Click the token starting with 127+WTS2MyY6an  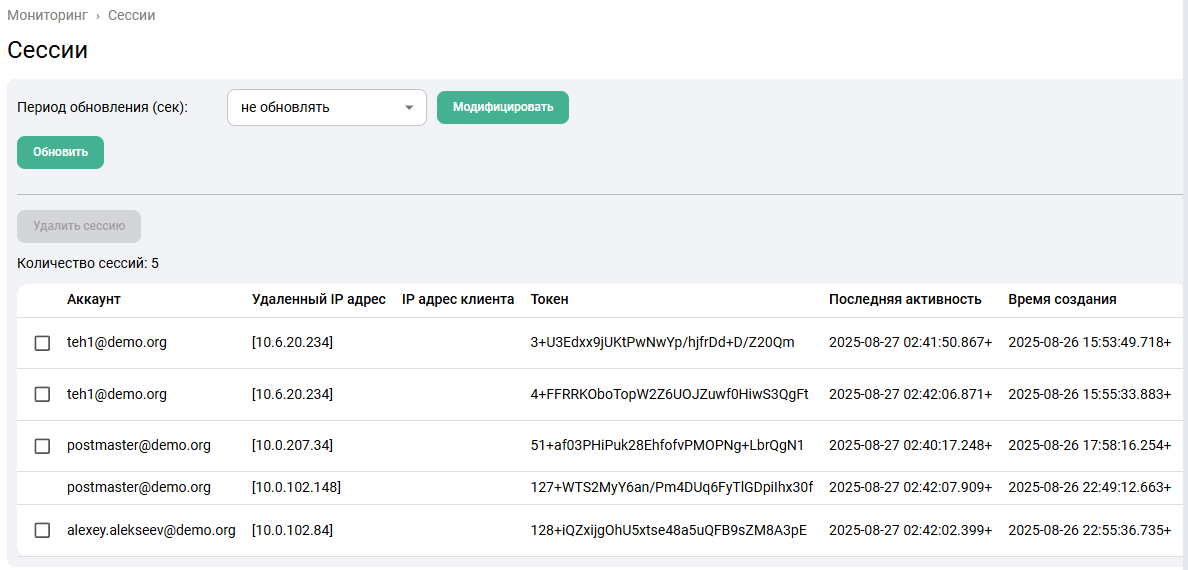[671, 488]
